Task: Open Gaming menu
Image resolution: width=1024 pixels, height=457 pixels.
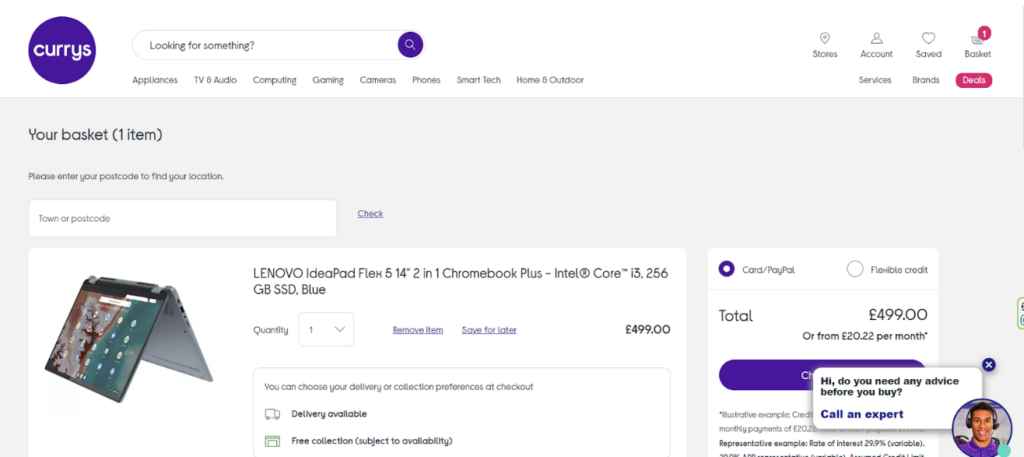Action: pyautogui.click(x=328, y=80)
